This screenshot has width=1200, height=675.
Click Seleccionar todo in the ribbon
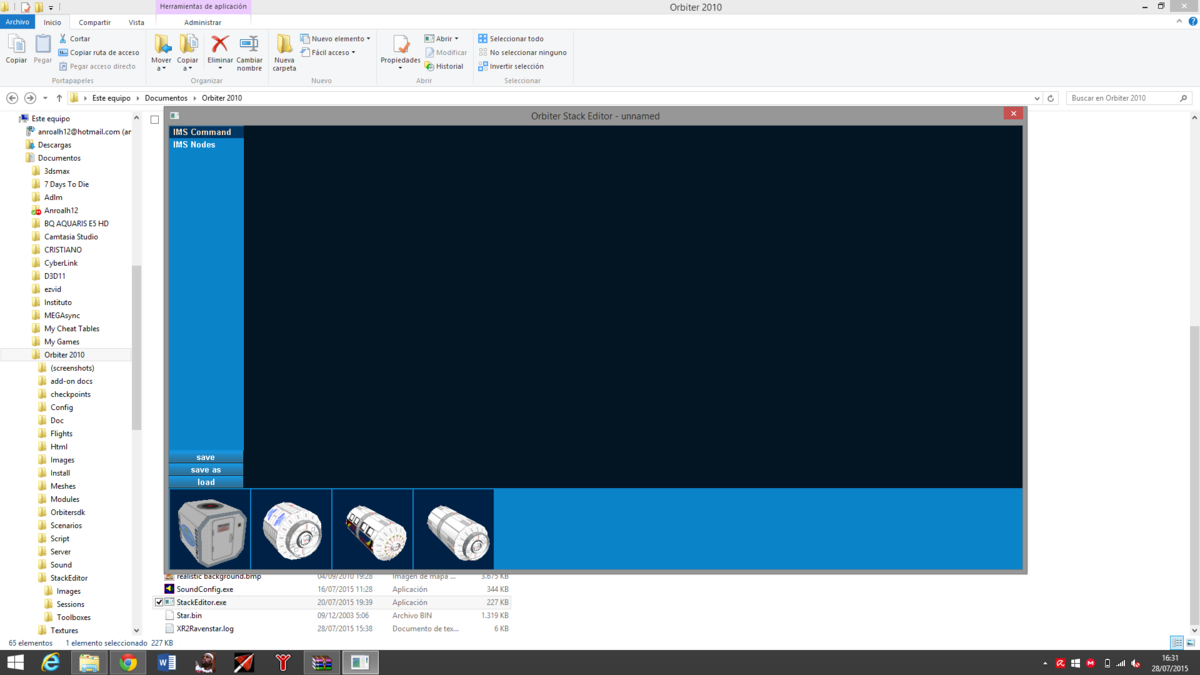[x=510, y=39]
